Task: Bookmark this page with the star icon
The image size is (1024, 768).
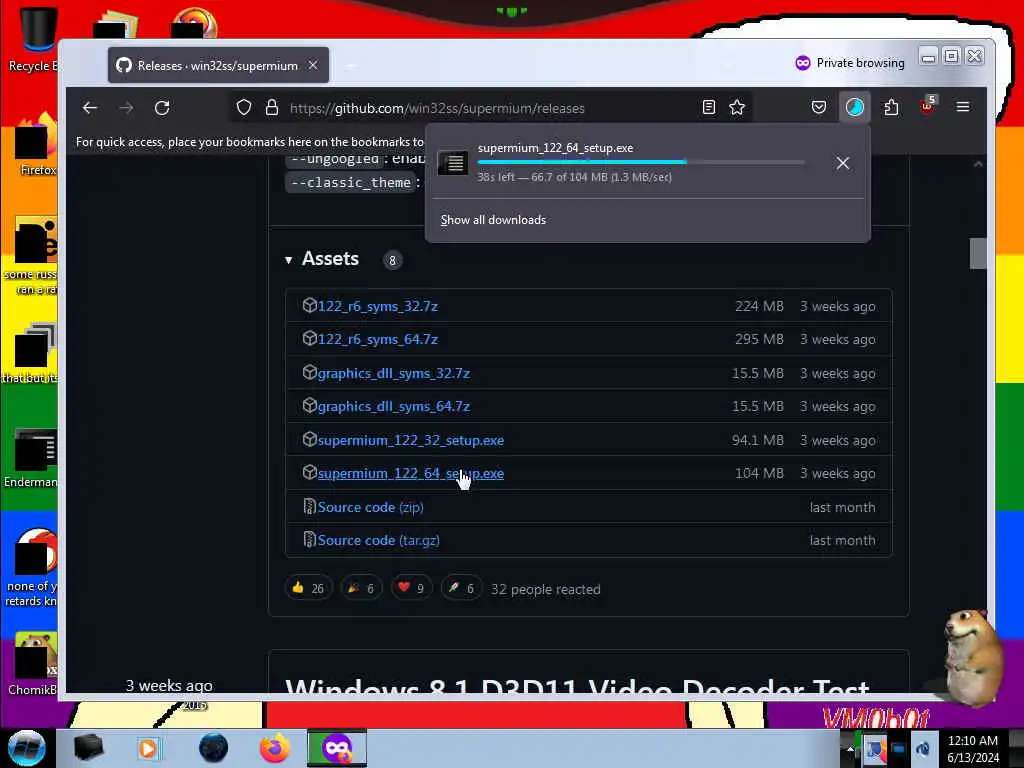Action: [x=737, y=108]
